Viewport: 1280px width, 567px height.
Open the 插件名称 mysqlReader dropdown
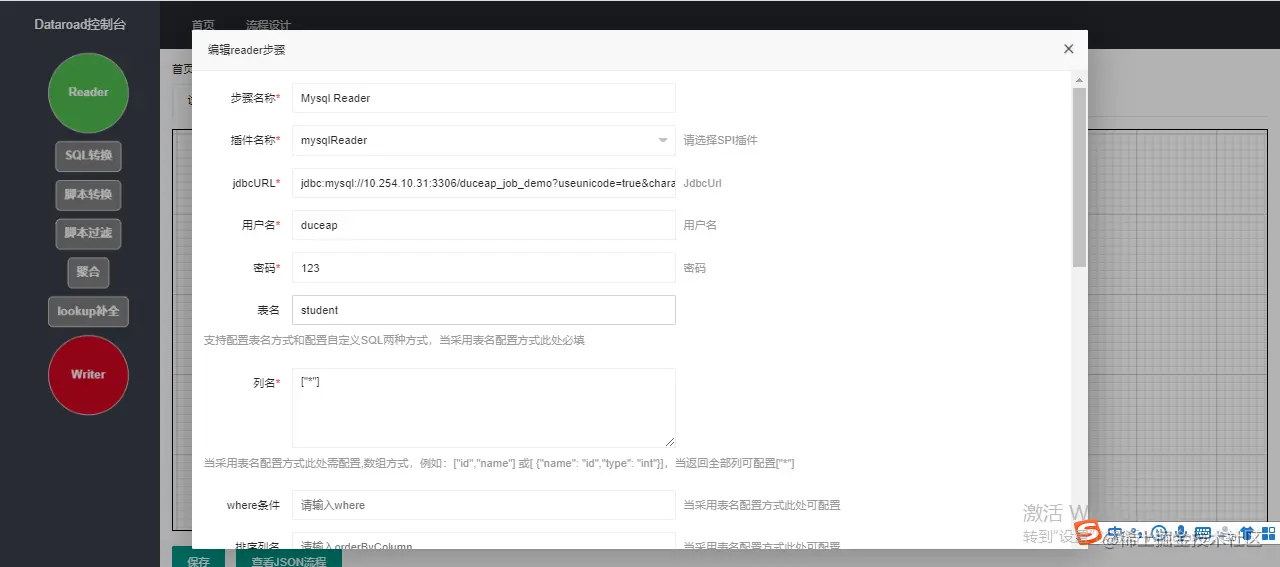pyautogui.click(x=484, y=140)
